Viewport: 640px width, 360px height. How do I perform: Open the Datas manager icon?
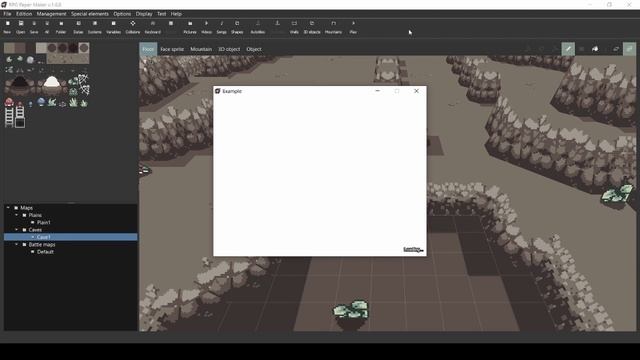coord(78,27)
